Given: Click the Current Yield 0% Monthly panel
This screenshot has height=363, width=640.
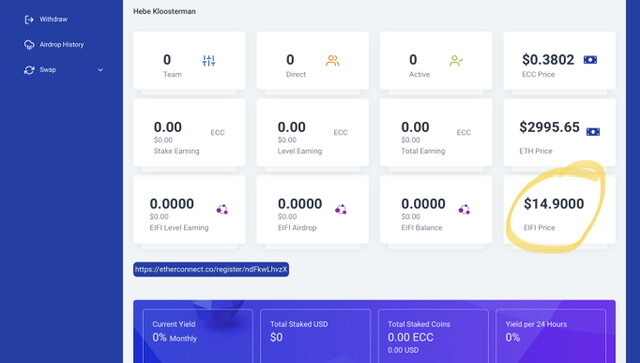Looking at the screenshot, I should (x=198, y=336).
